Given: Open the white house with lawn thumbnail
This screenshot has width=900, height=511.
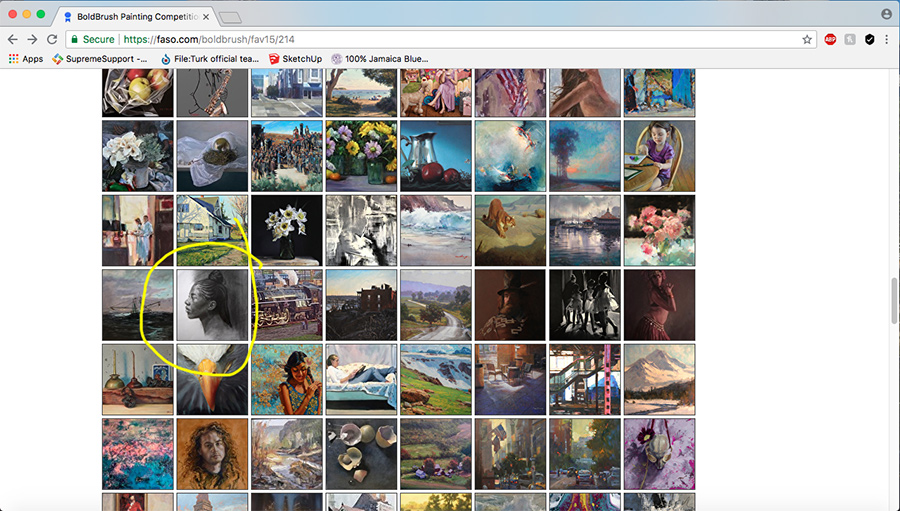Looking at the screenshot, I should [212, 230].
